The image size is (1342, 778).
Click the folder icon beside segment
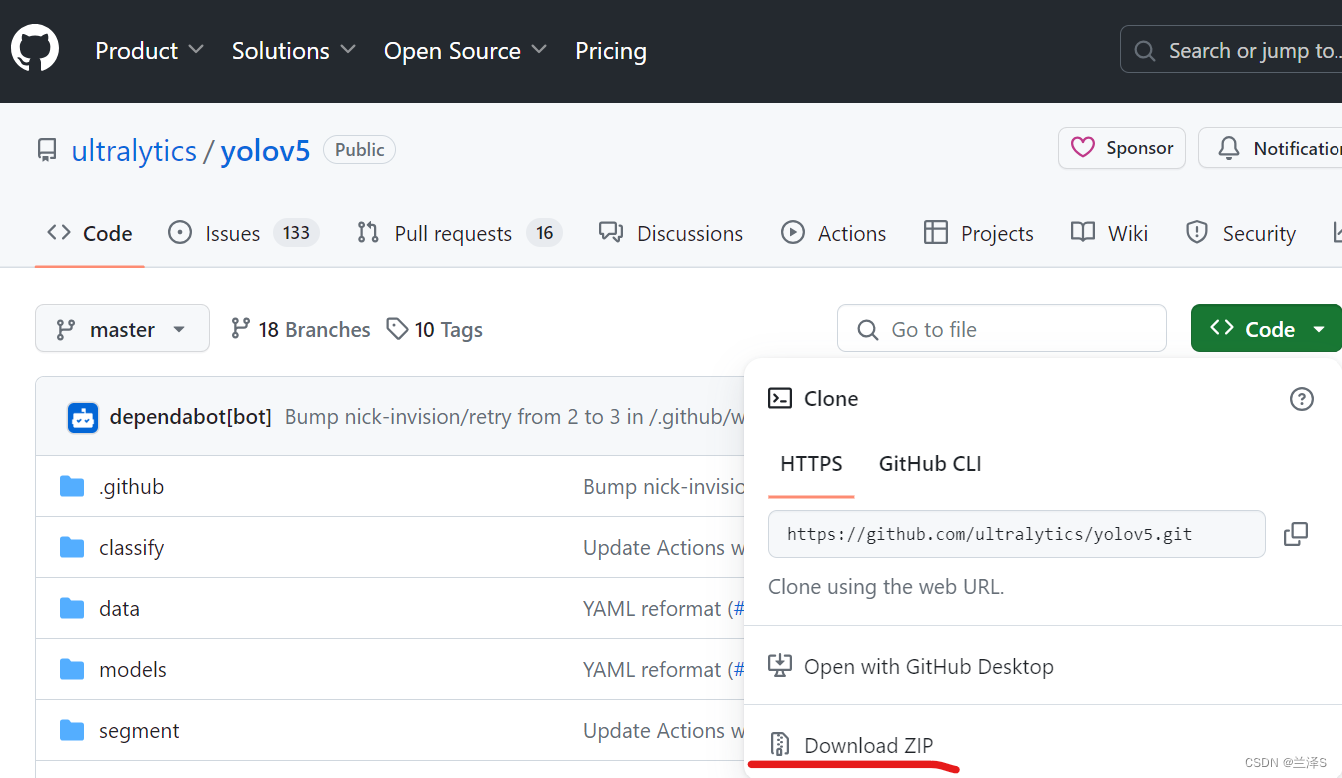(x=72, y=731)
